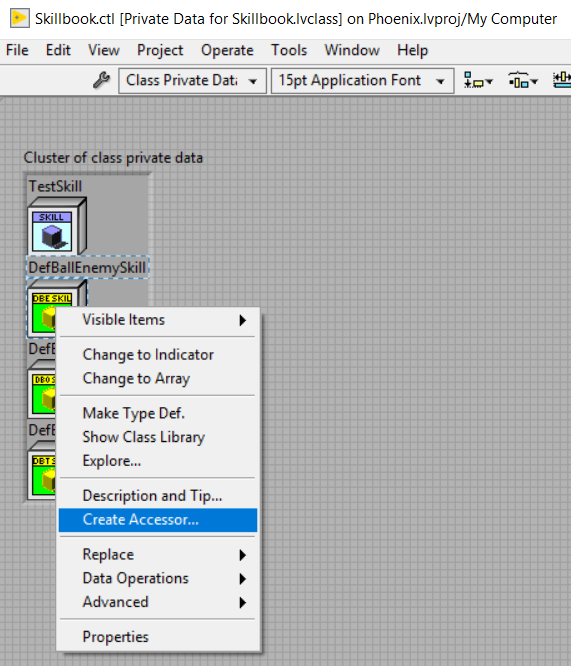The height and width of the screenshot is (666, 571).
Task: Click the DBO skill class icon
Action: (x=42, y=393)
